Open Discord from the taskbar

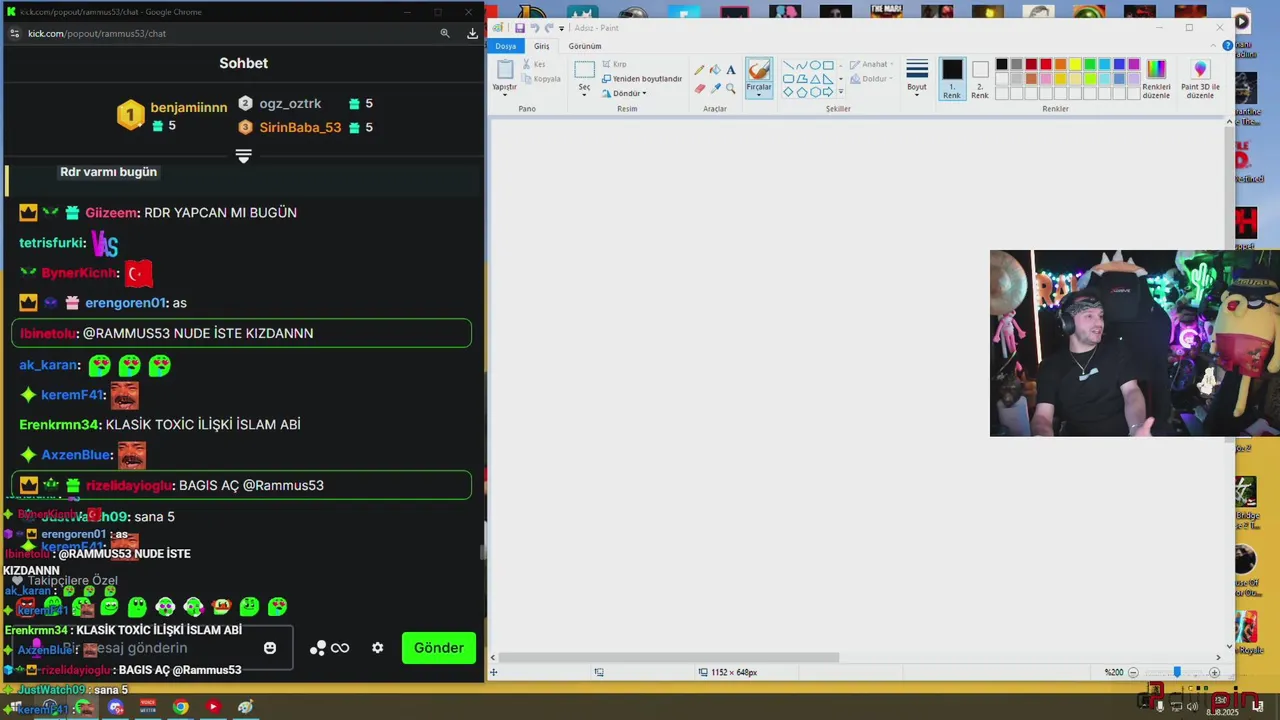(116, 707)
